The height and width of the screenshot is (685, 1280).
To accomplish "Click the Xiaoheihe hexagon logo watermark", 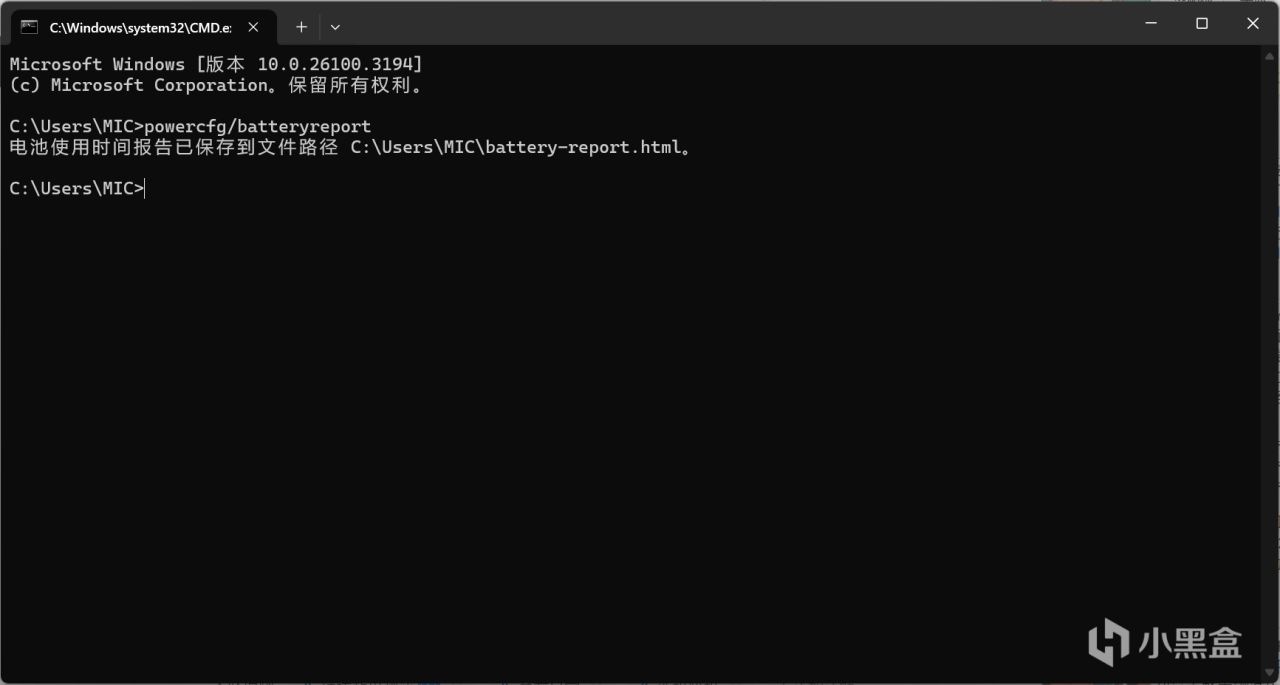I will (x=1108, y=640).
